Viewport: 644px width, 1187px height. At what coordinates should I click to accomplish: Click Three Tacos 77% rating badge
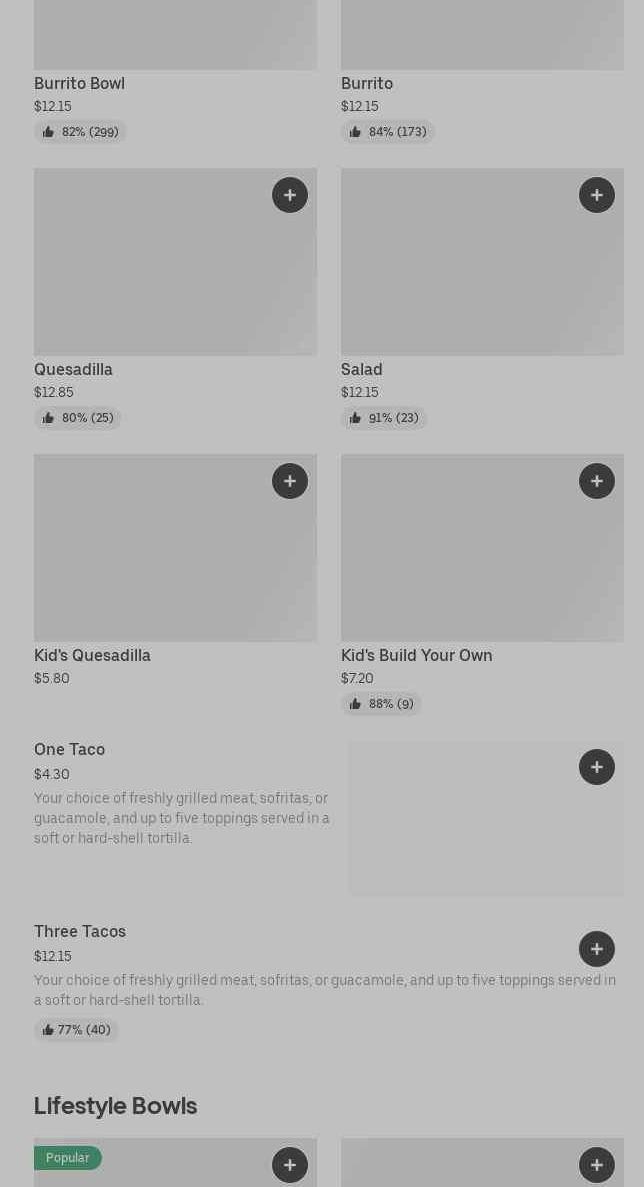(76, 1030)
